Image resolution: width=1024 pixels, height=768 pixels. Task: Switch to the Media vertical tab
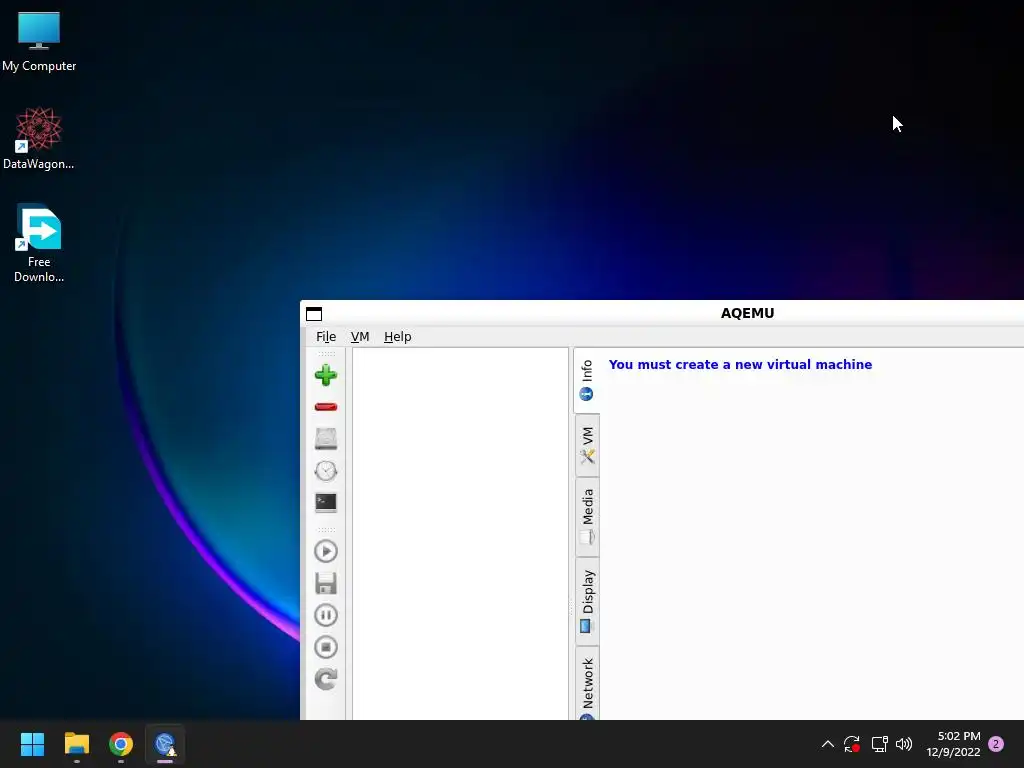pyautogui.click(x=587, y=517)
